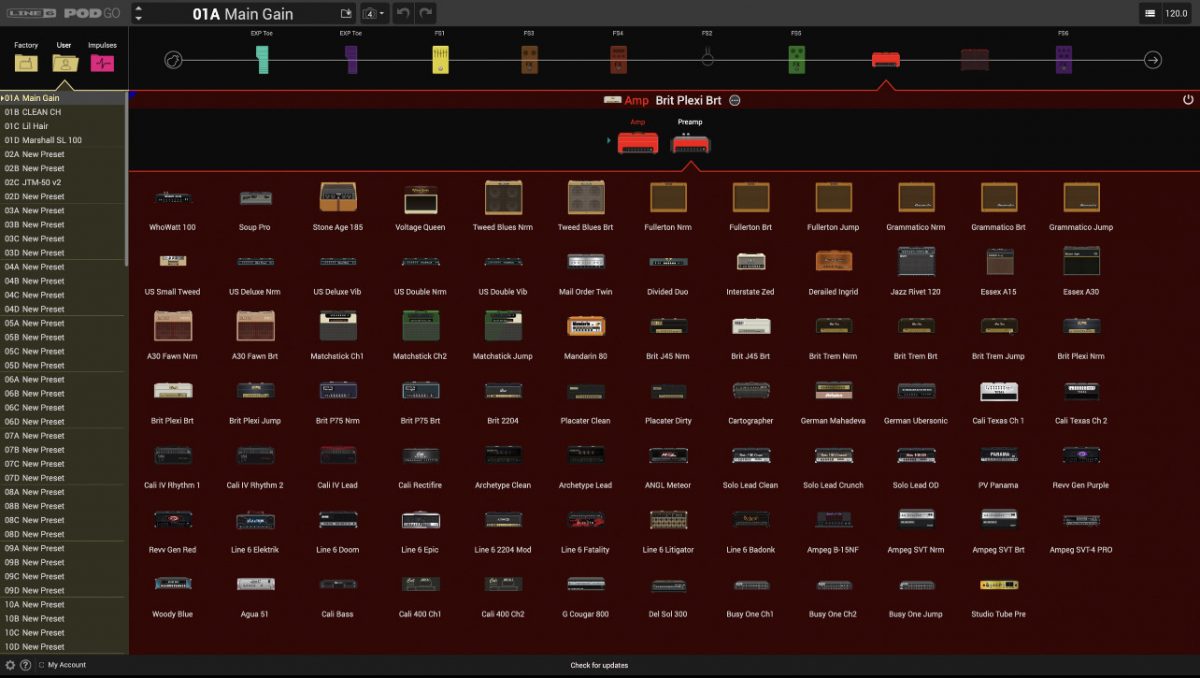The height and width of the screenshot is (678, 1200).
Task: Switch to the Preamp model type
Action: tap(690, 139)
